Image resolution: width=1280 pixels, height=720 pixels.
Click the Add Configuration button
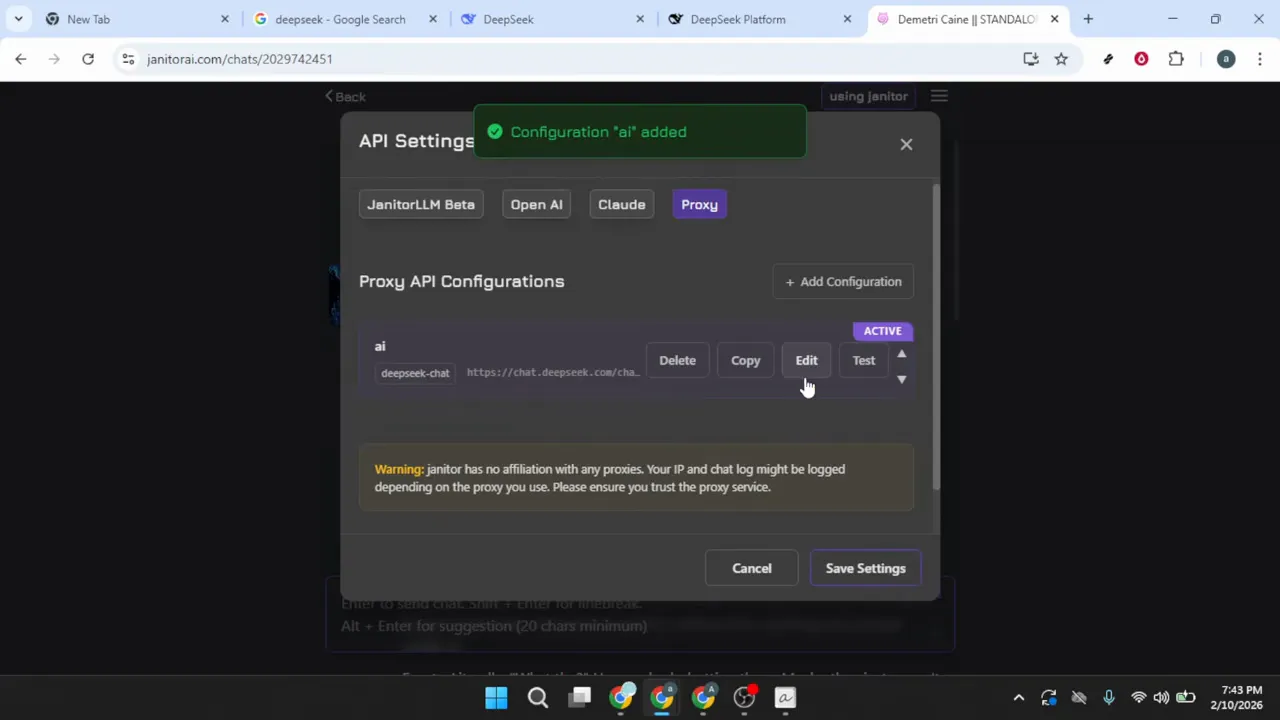(x=843, y=282)
